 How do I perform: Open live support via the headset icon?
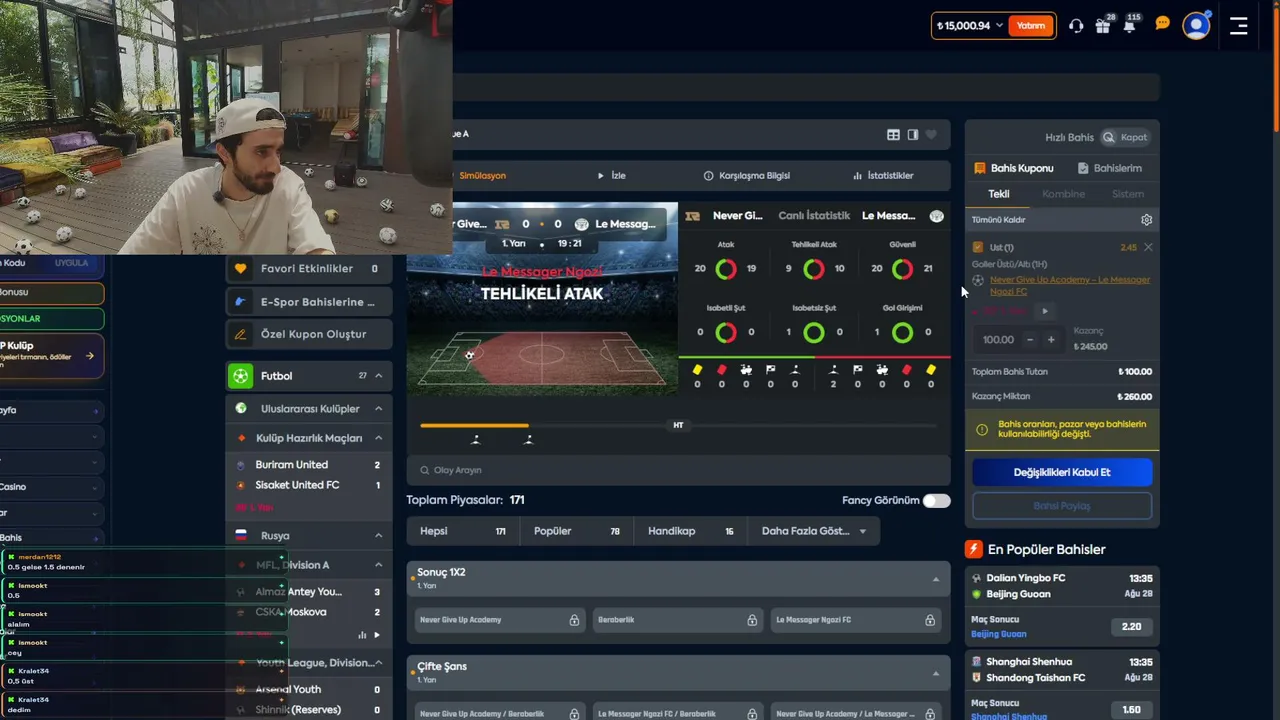1076,26
